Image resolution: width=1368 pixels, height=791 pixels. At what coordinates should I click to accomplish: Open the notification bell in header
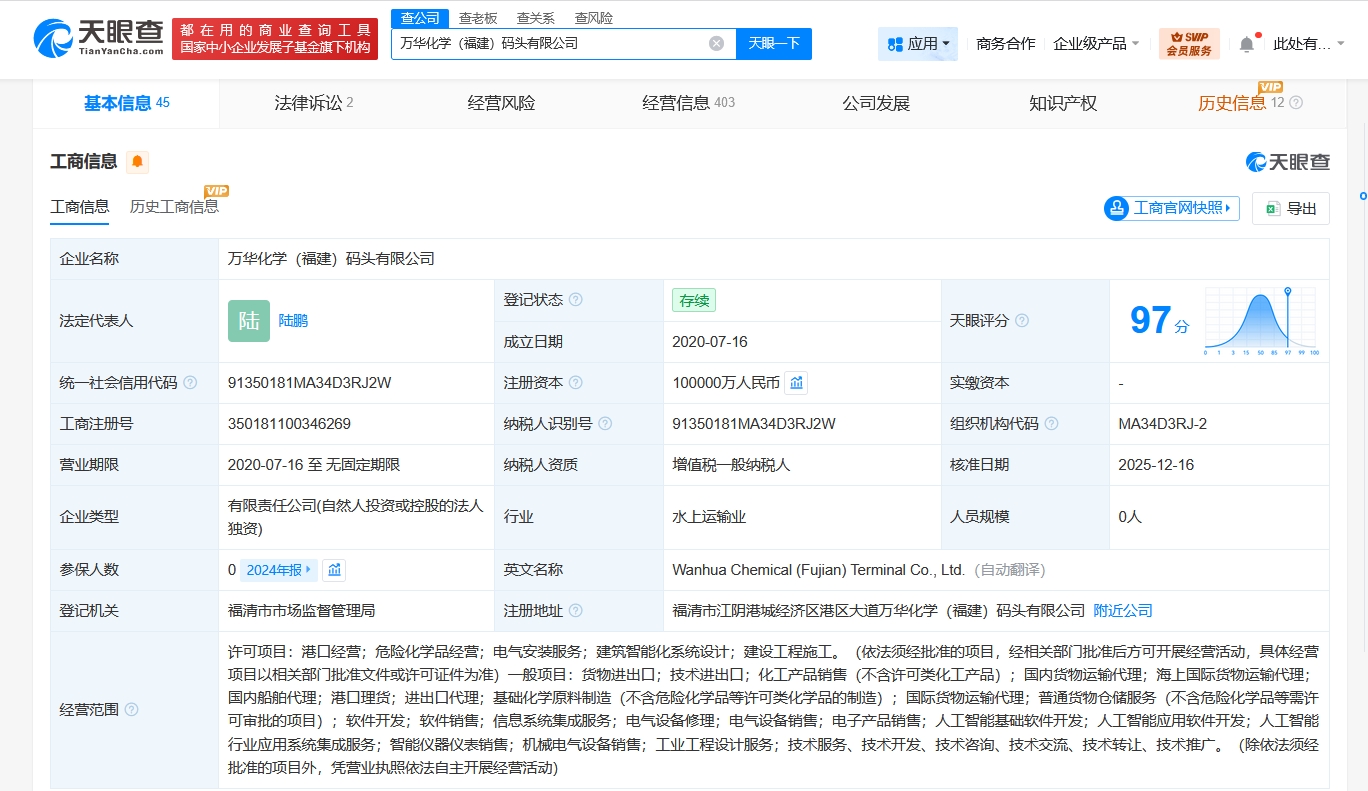pos(1246,44)
